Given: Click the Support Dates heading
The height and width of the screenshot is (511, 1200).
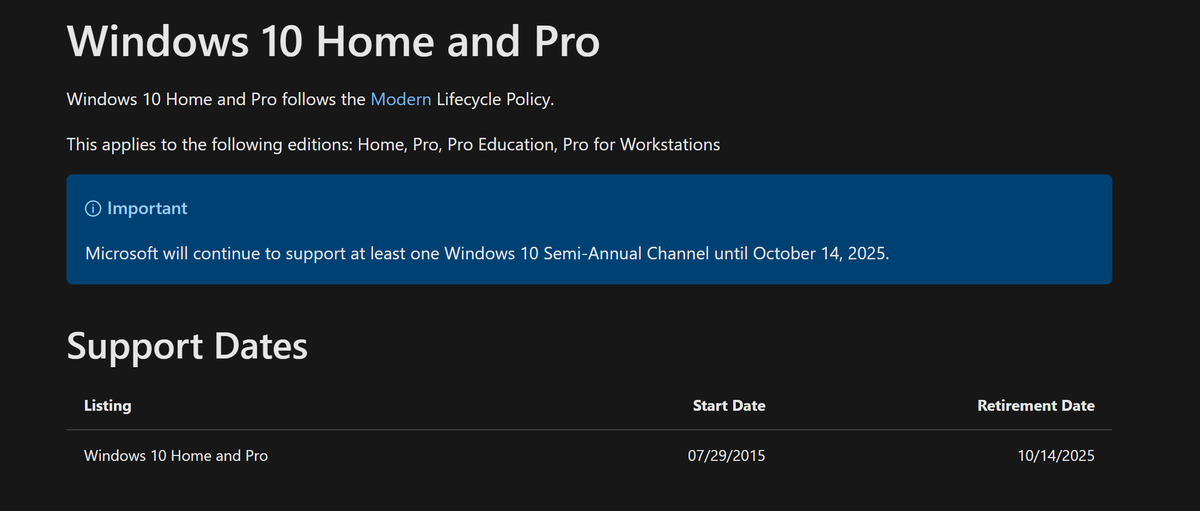Looking at the screenshot, I should [187, 346].
